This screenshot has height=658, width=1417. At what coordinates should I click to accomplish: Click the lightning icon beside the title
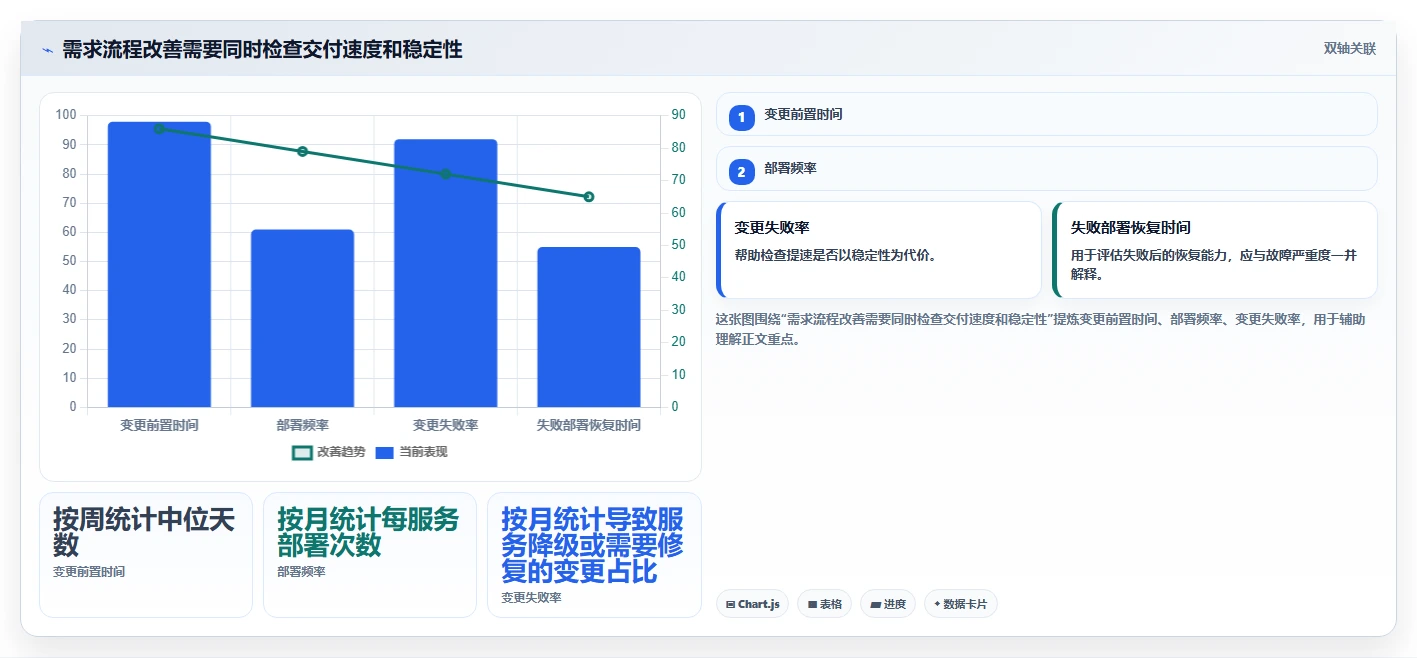pos(47,50)
